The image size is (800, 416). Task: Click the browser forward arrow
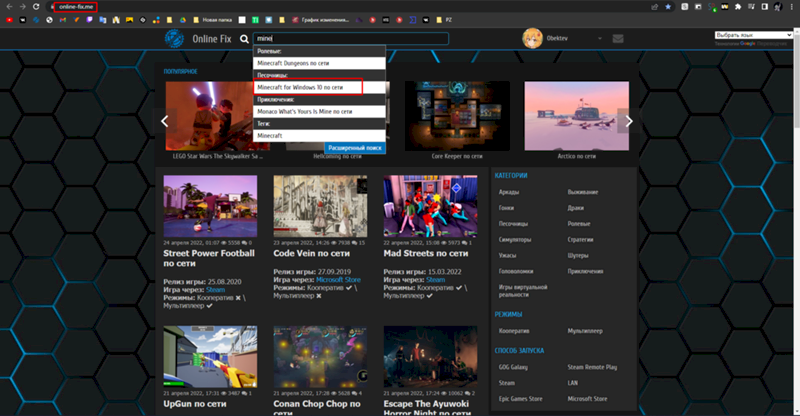(22, 7)
